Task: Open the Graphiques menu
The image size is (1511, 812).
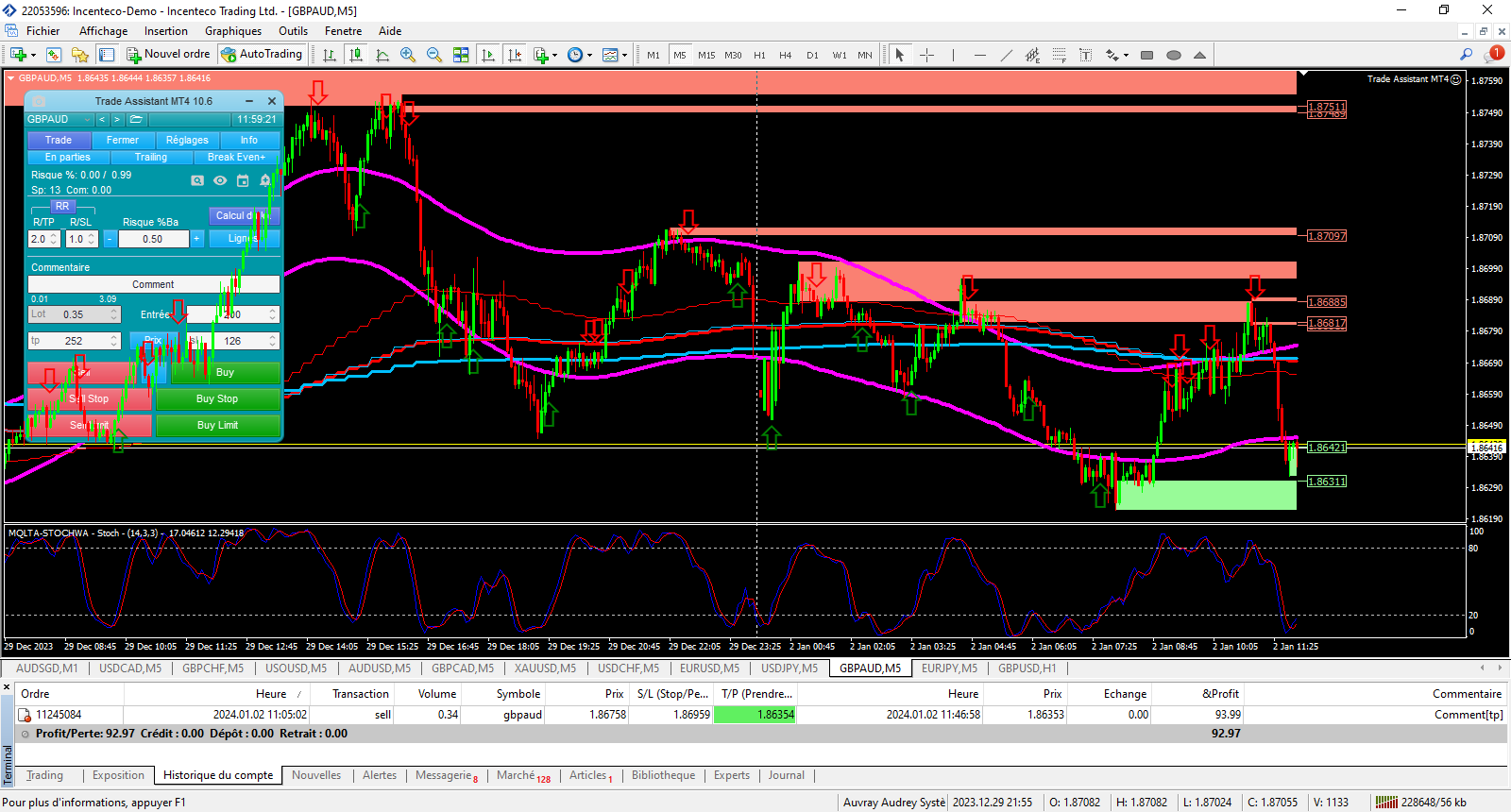Action: pyautogui.click(x=233, y=31)
